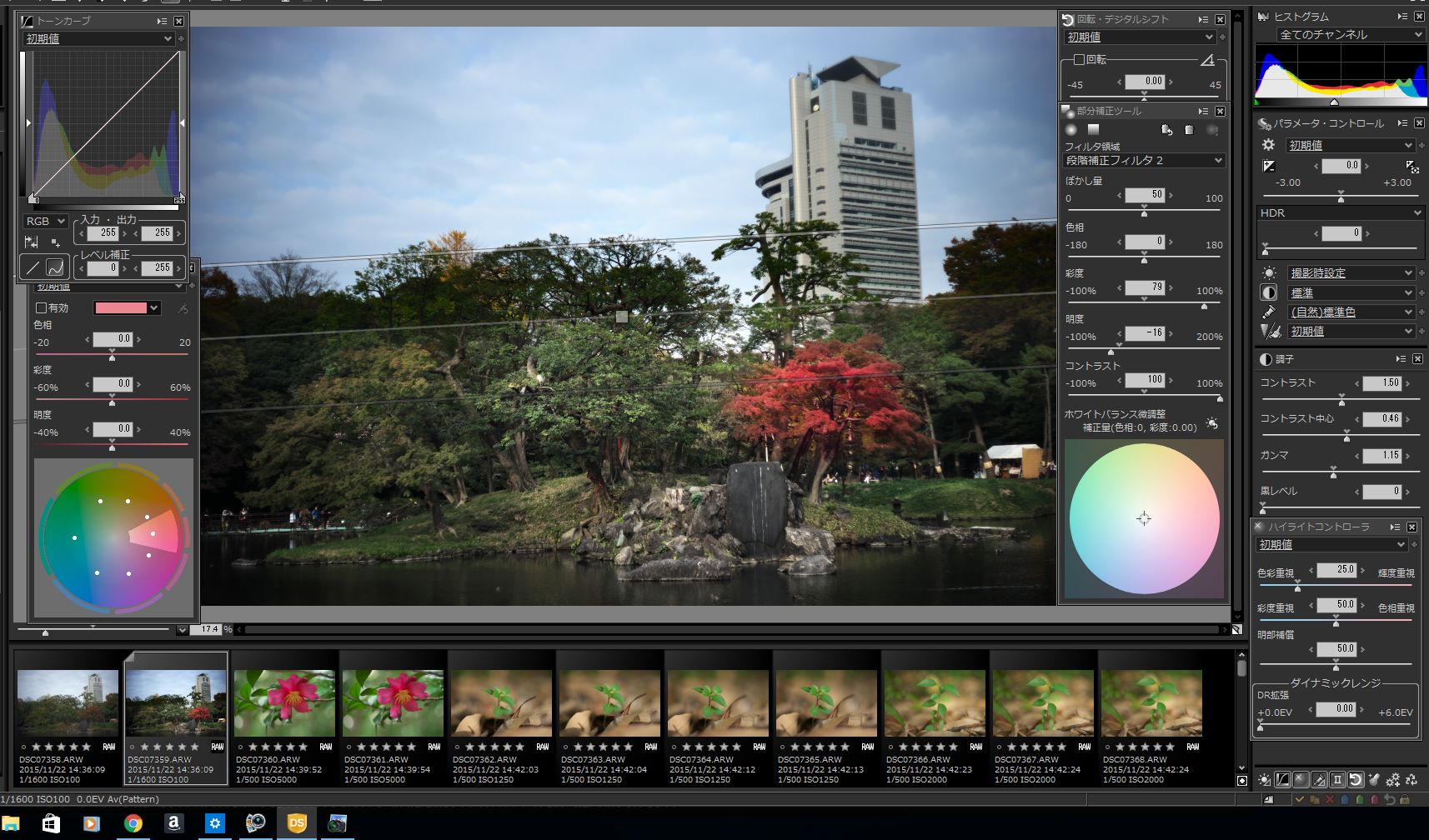Click the rotating-arrows icon in the bottom toolbar
1429x840 pixels.
point(1411,780)
